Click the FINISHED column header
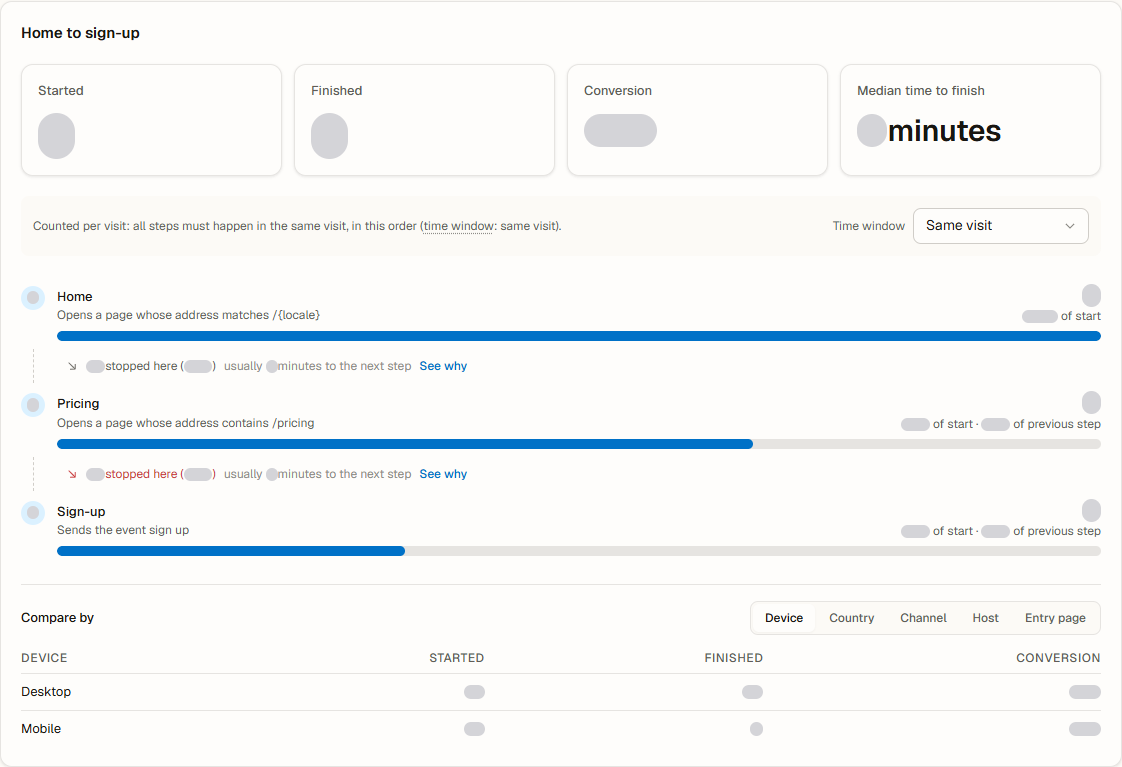 click(733, 658)
